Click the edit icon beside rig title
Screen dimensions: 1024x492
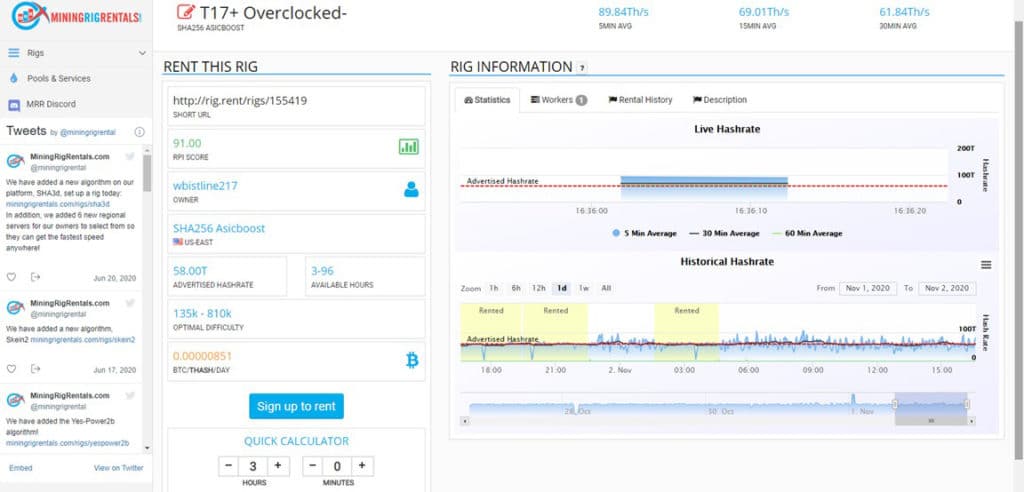point(185,12)
